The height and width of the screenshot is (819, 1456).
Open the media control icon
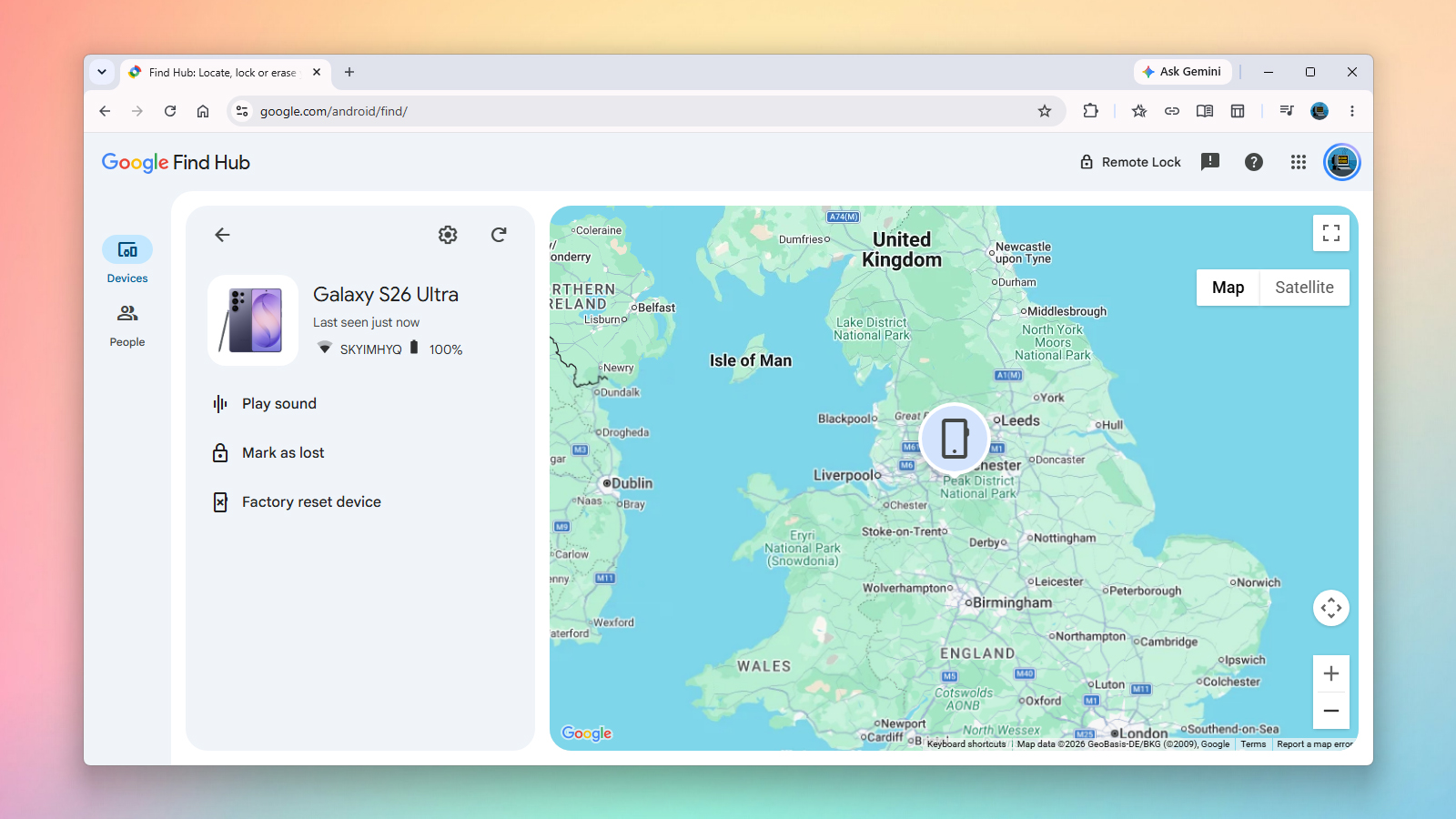[x=1287, y=111]
